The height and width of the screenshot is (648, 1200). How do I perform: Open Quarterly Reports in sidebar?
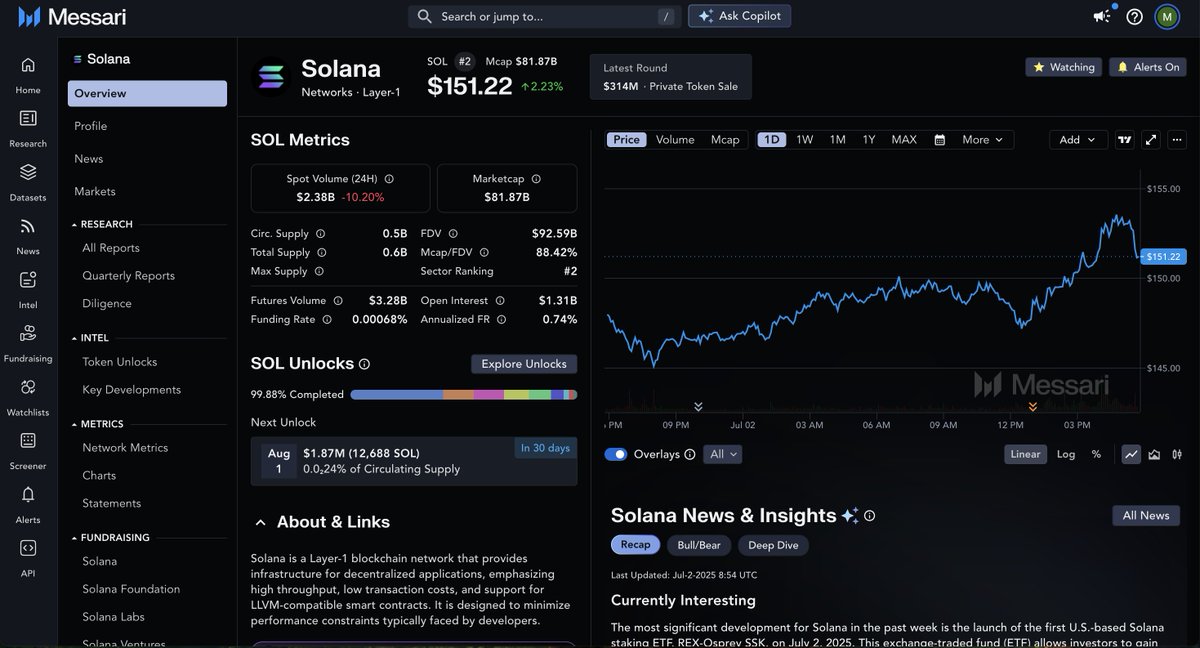pyautogui.click(x=128, y=276)
